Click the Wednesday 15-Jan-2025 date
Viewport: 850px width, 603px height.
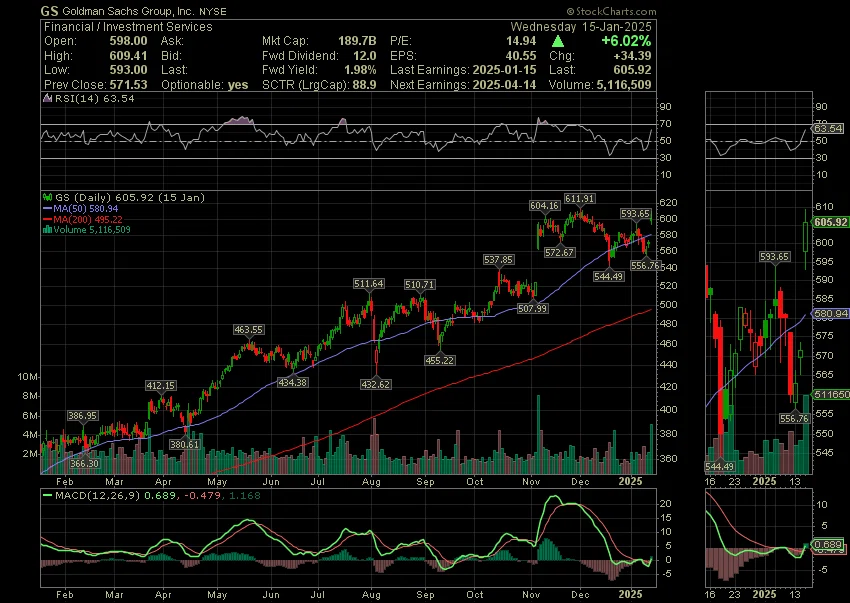pos(581,27)
